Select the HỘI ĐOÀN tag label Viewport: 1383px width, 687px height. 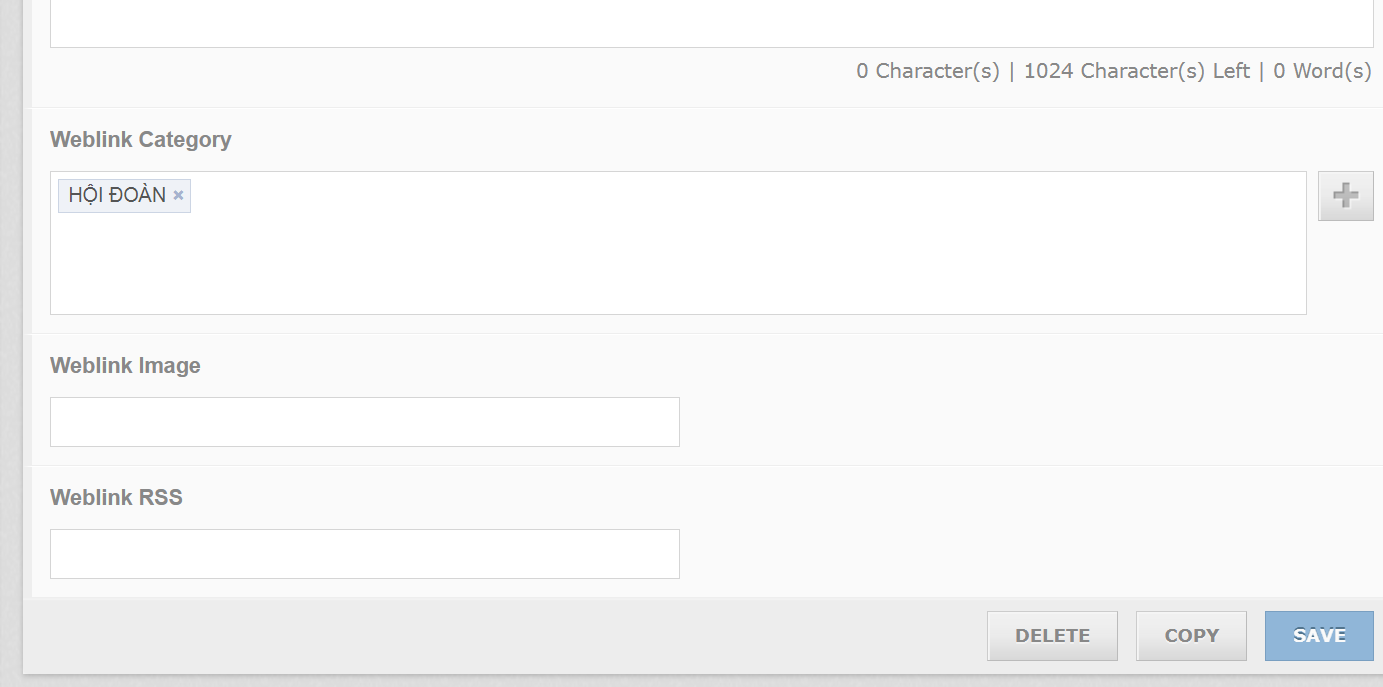coord(117,196)
